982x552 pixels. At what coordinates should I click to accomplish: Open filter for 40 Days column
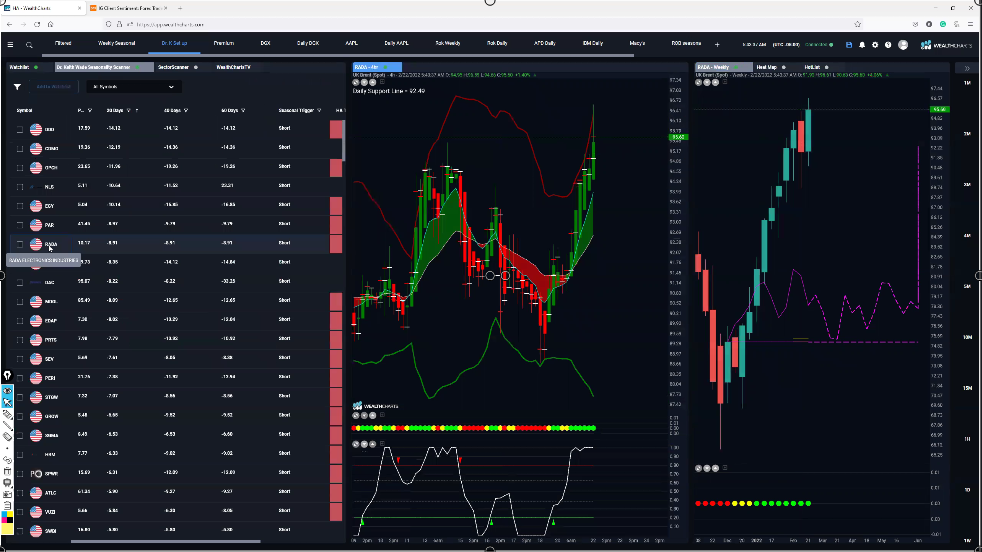pos(186,111)
